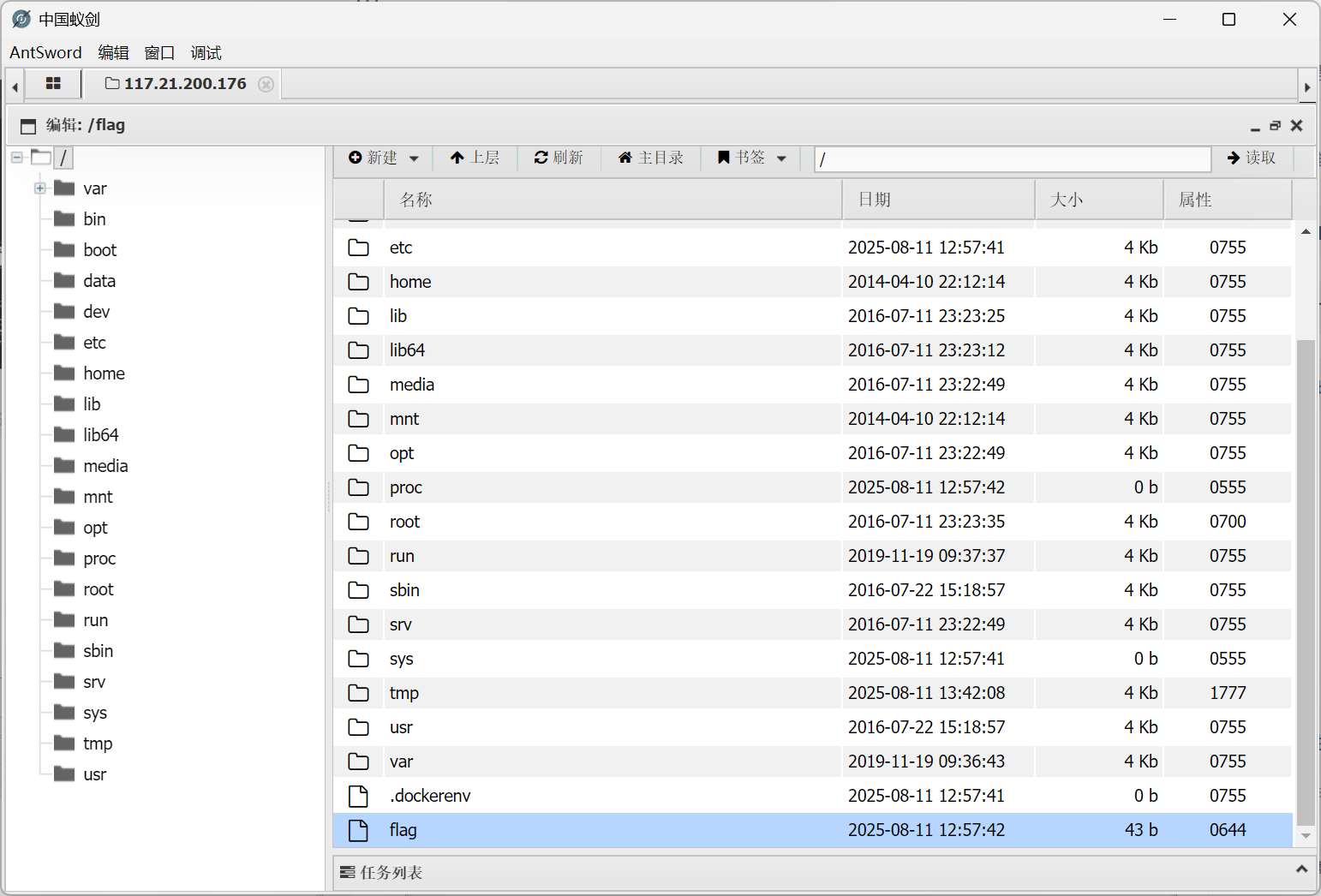
Task: Go to 主目录 home directory
Action: click(x=651, y=158)
